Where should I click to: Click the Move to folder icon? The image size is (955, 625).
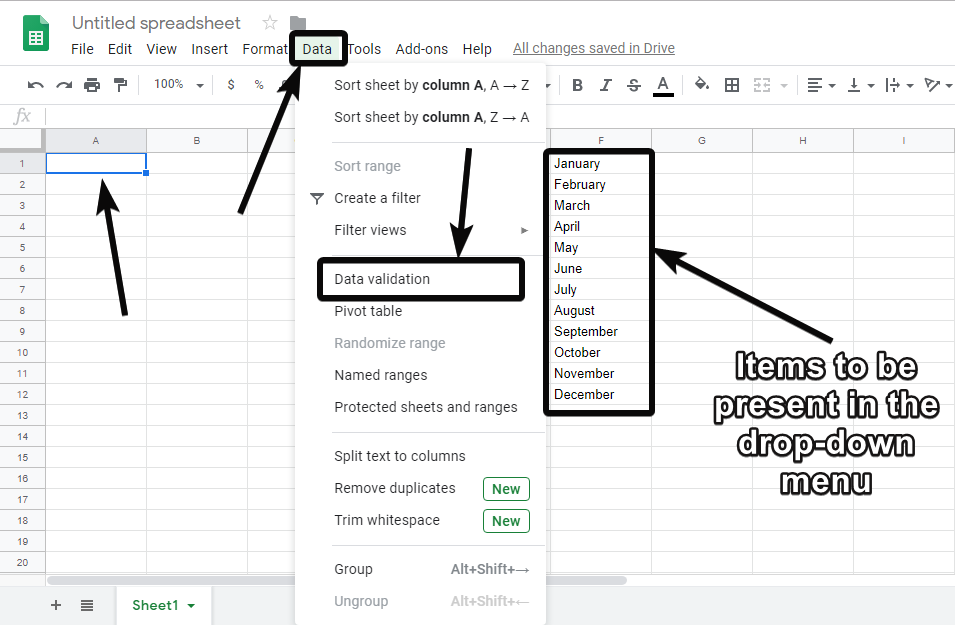pos(298,23)
